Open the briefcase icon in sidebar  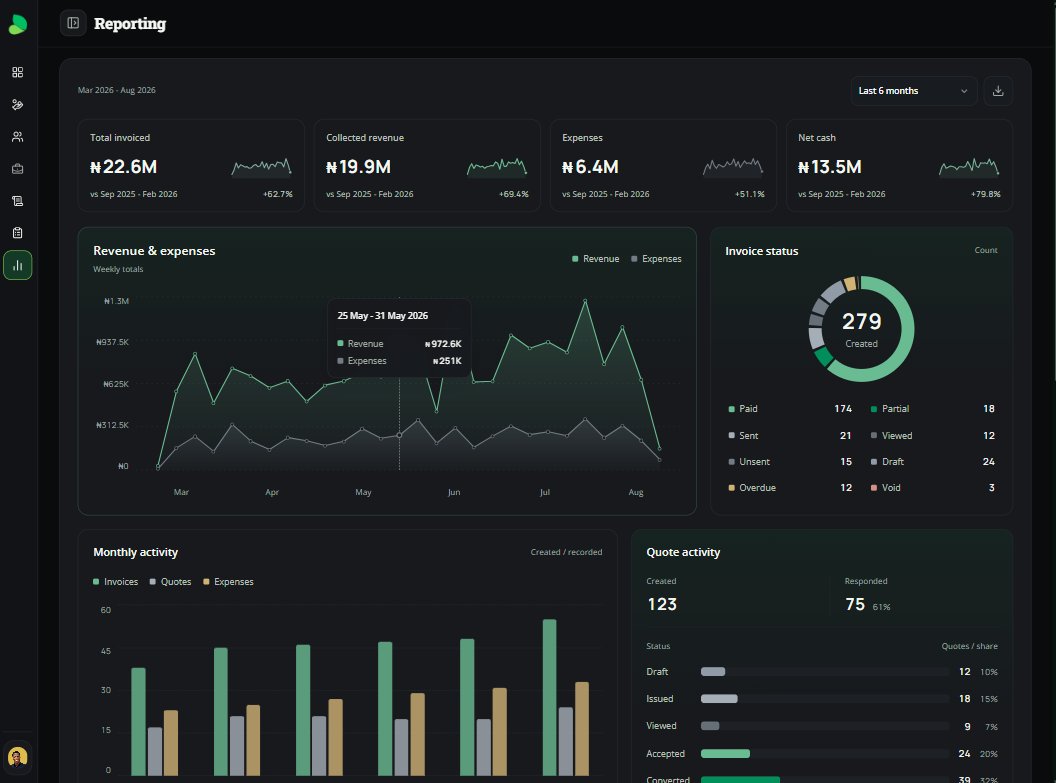(18, 169)
